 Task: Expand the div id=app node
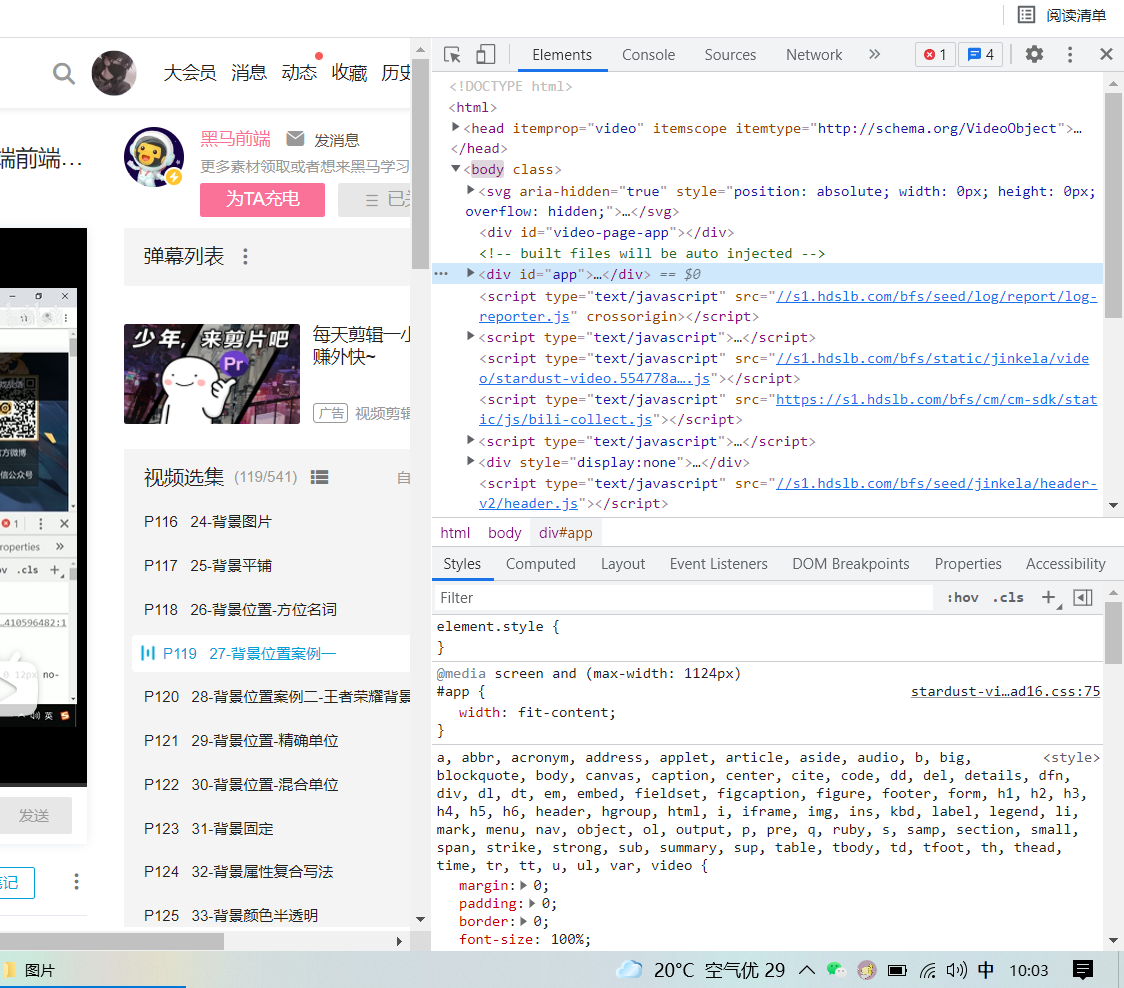(x=470, y=273)
